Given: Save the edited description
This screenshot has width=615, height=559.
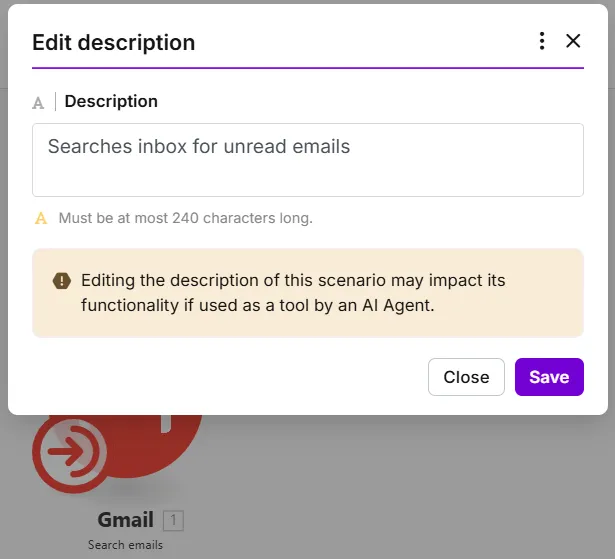Looking at the screenshot, I should pyautogui.click(x=549, y=377).
